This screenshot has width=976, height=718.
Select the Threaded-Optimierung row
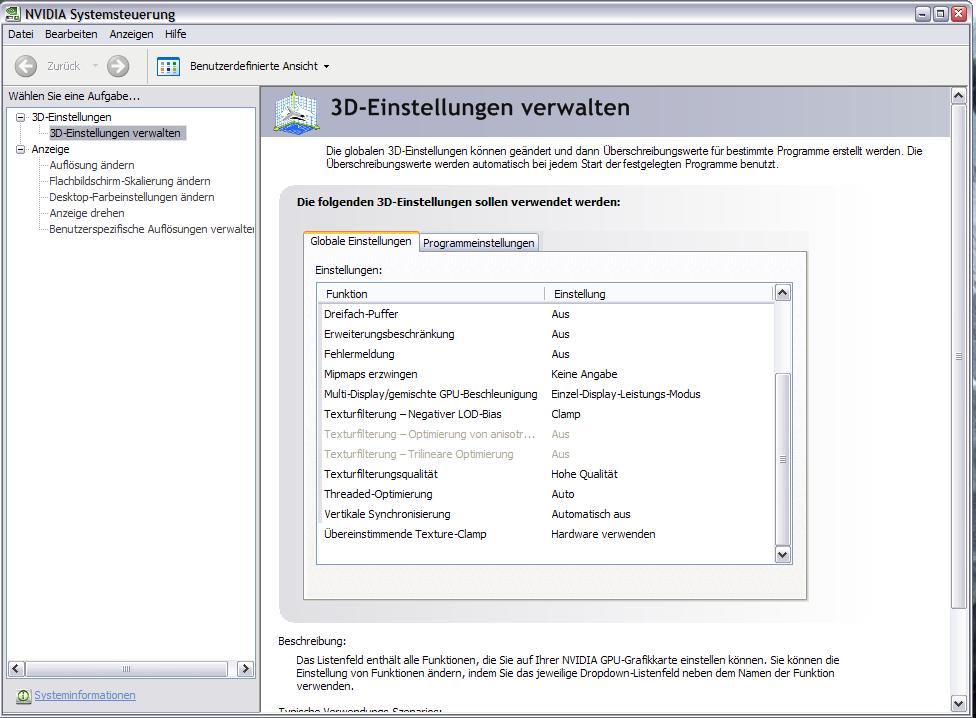pyautogui.click(x=546, y=494)
